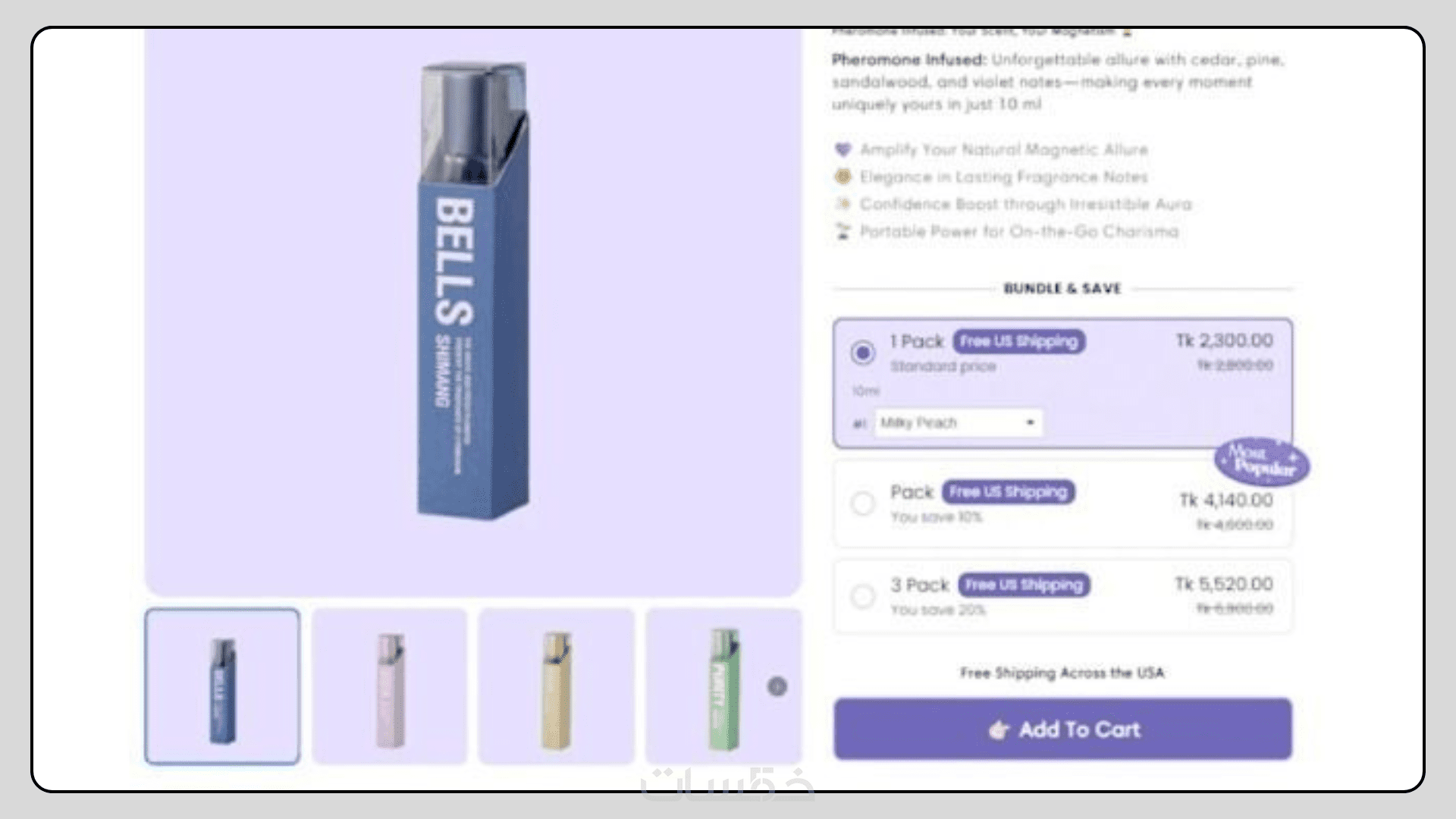This screenshot has height=819, width=1456.
Task: Open the Milky Peach scent dropdown
Action: point(959,422)
